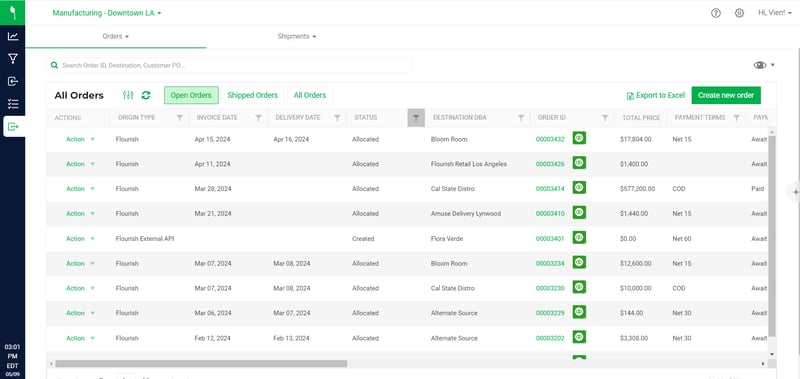This screenshot has height=379, width=800.
Task: Switch to the Shipments tab
Action: tap(296, 36)
